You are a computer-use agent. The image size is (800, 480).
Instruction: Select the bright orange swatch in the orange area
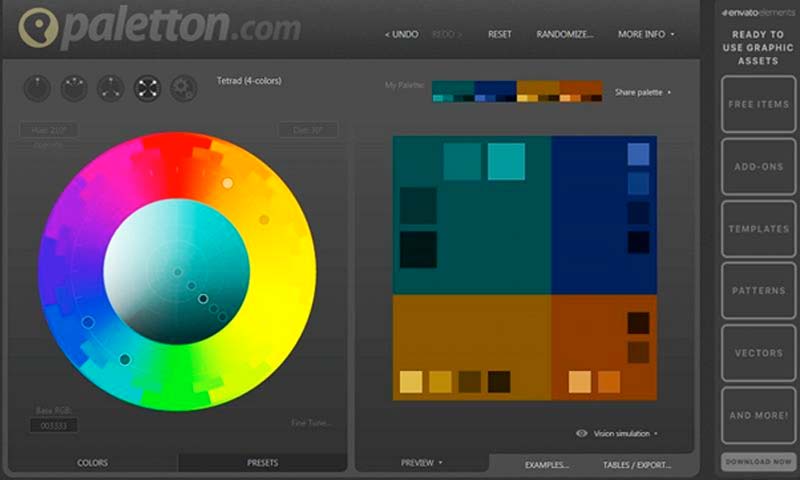pyautogui.click(x=609, y=382)
